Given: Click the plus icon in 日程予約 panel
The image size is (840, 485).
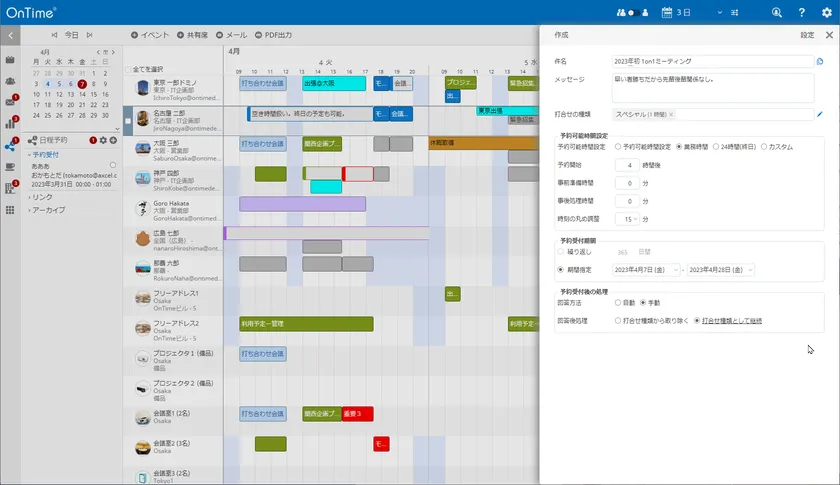Looking at the screenshot, I should click(x=113, y=140).
